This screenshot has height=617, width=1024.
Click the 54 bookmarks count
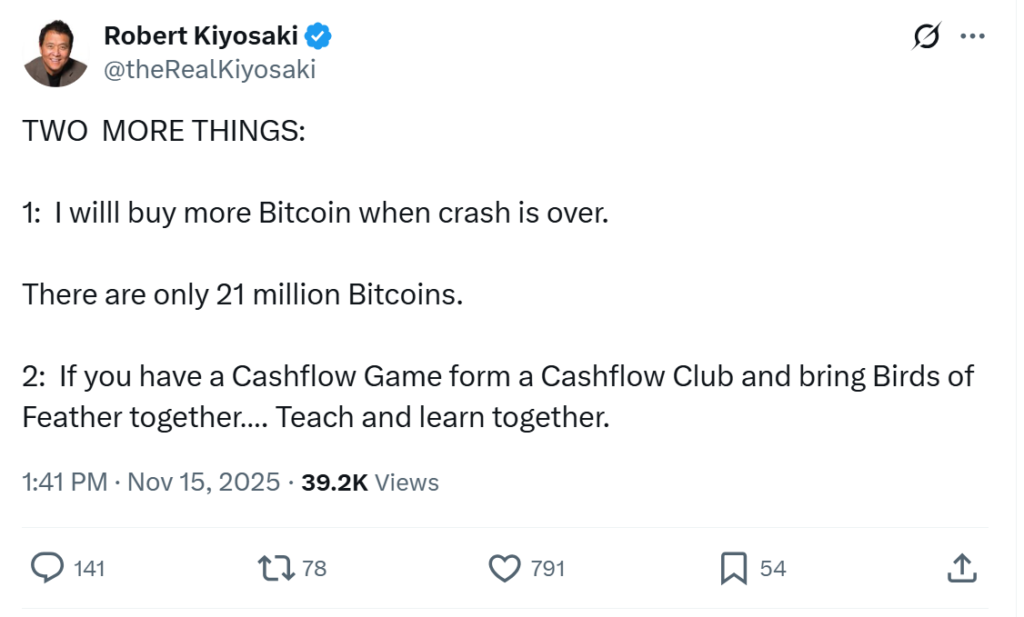coord(771,568)
